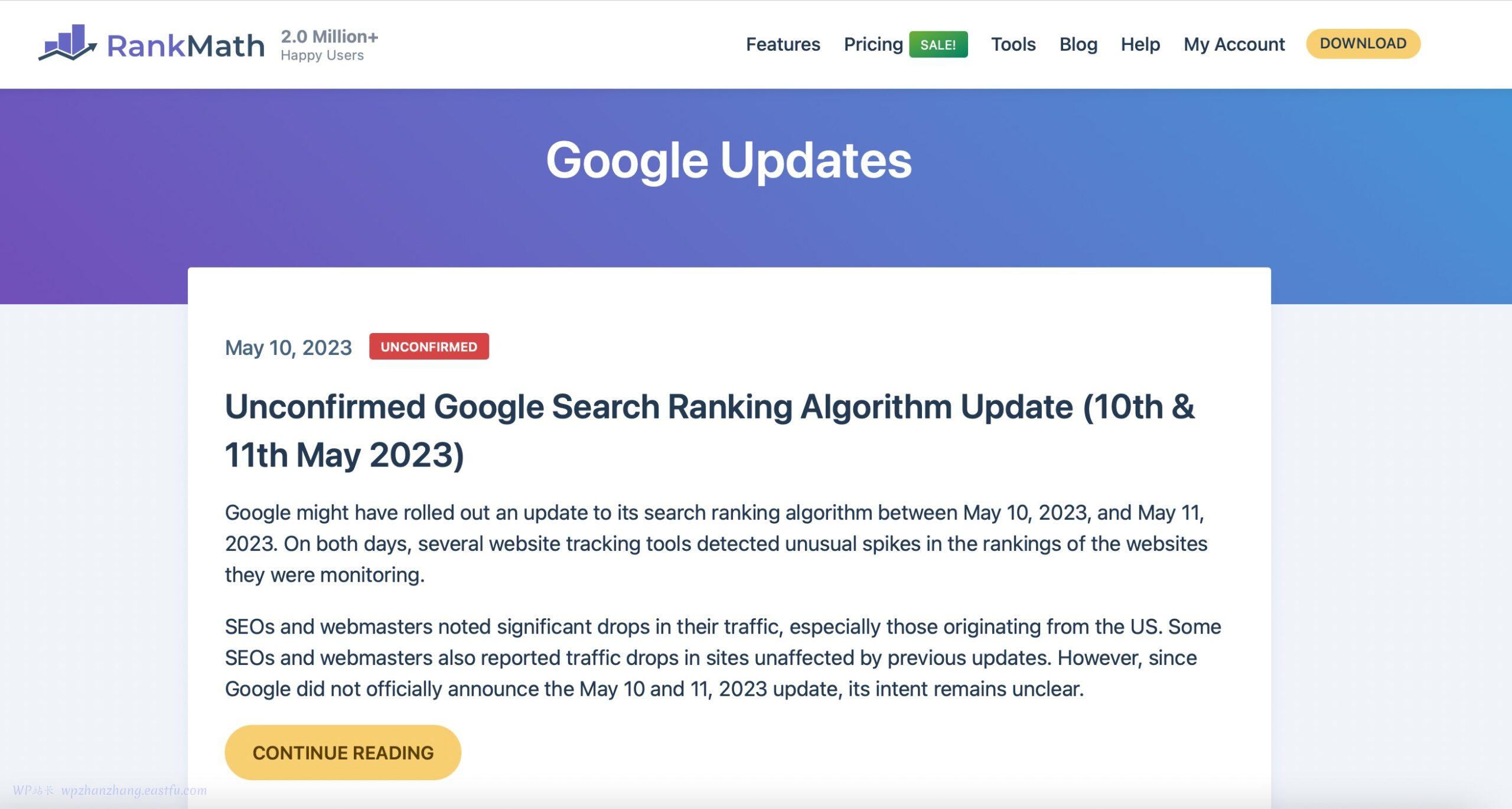Toggle the UNCONFIRMED status label
Image resolution: width=1512 pixels, height=809 pixels.
(428, 346)
